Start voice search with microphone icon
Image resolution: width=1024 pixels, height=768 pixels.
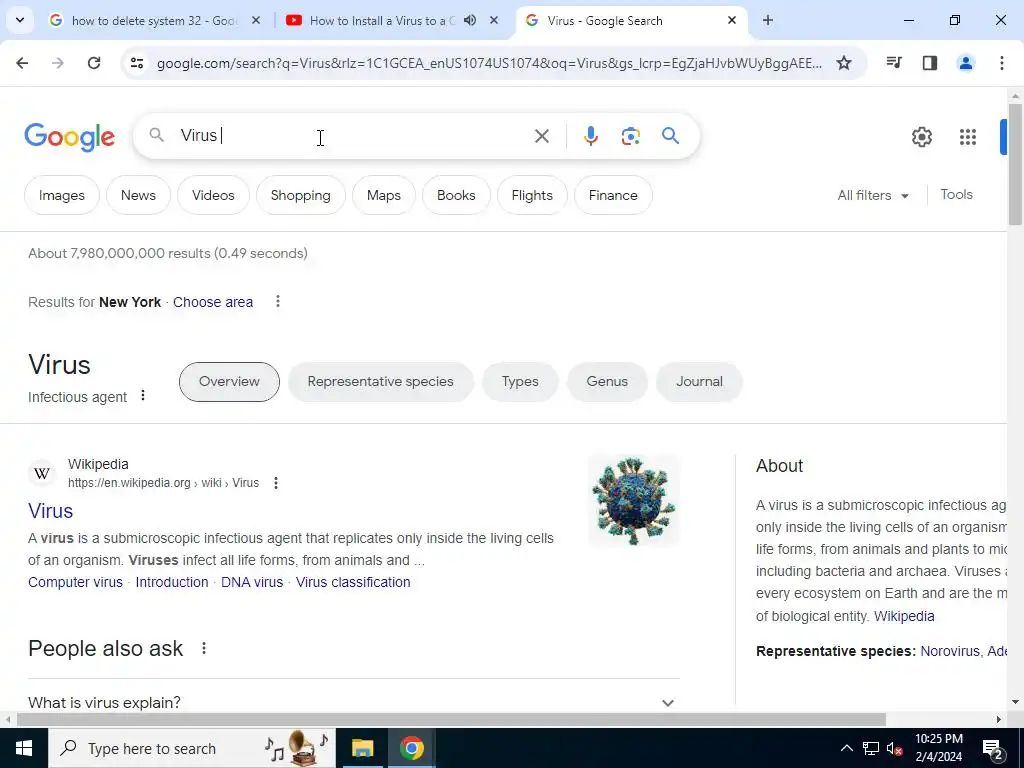tap(590, 136)
